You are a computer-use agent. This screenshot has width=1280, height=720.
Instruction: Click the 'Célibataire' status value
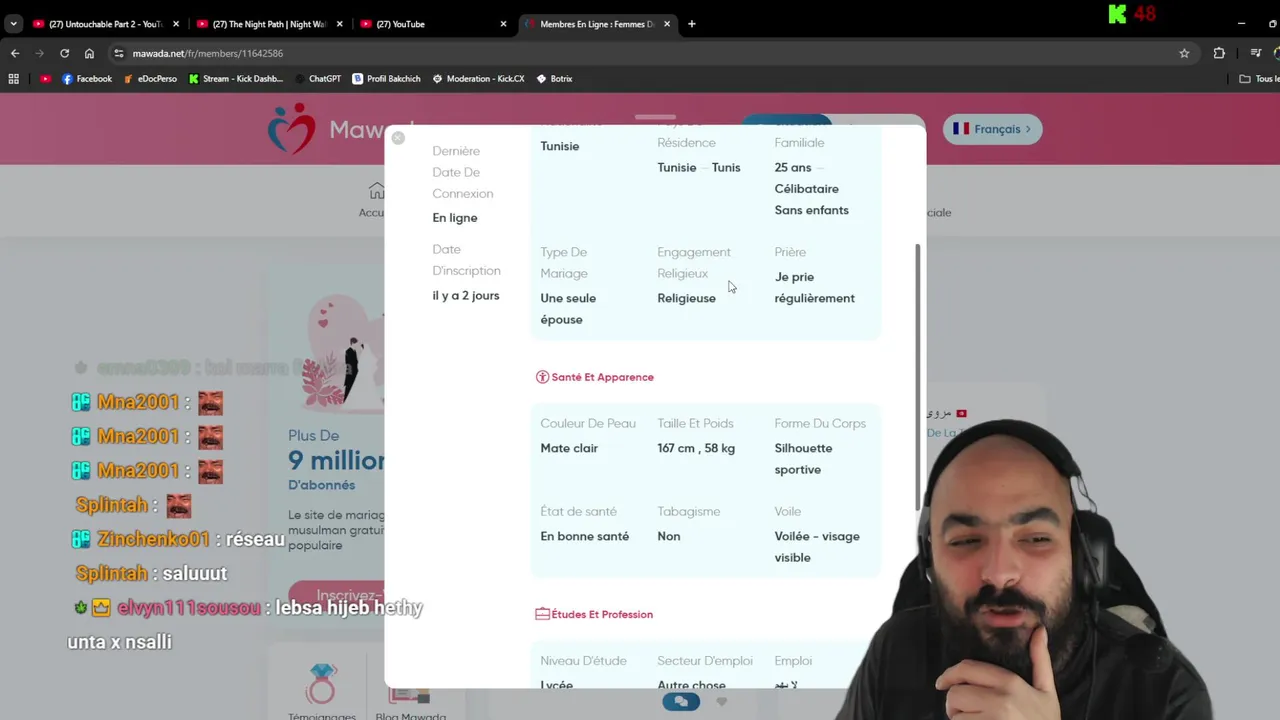pyautogui.click(x=806, y=189)
